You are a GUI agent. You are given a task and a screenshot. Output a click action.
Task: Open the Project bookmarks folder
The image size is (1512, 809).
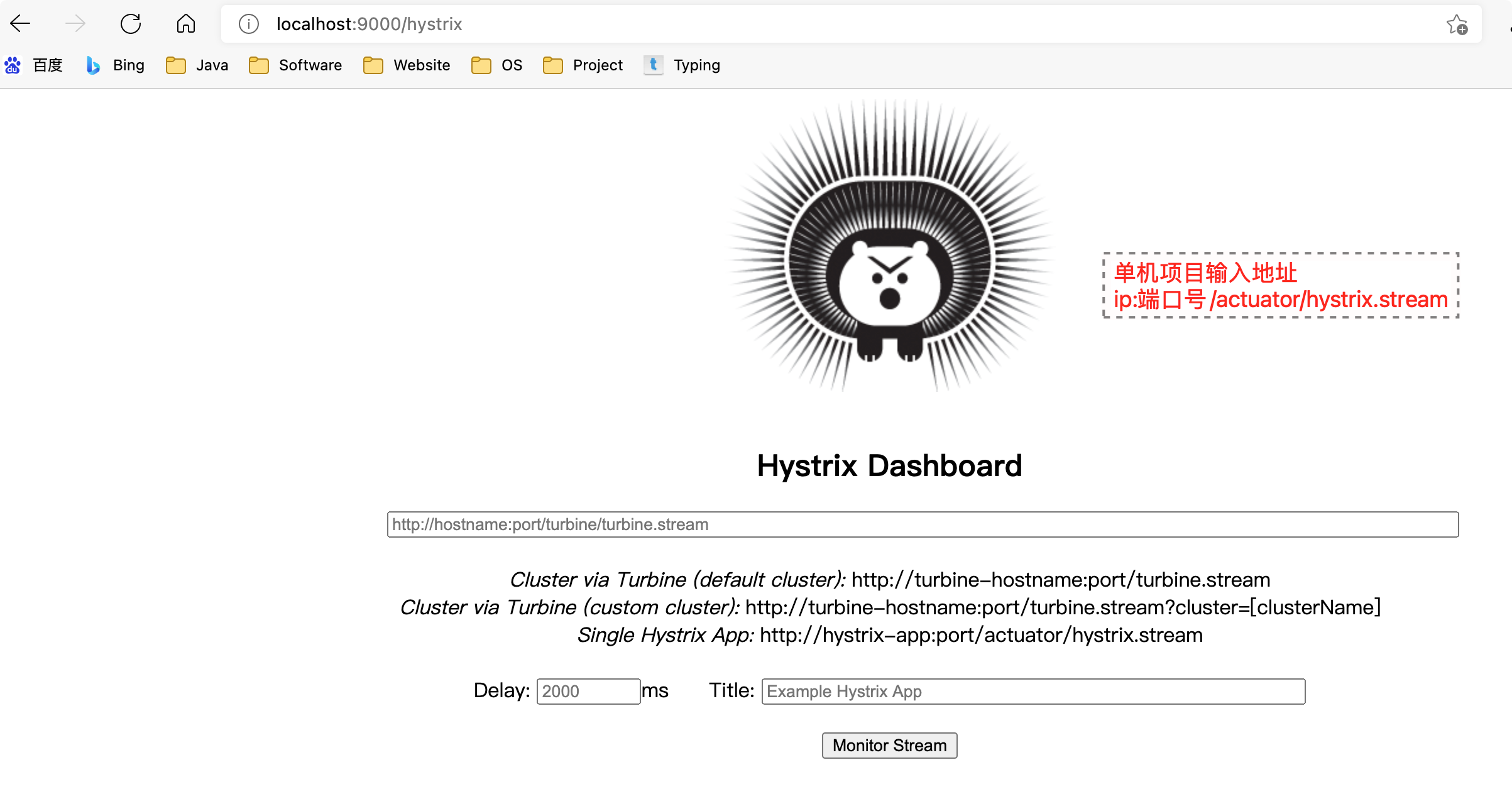pyautogui.click(x=583, y=65)
